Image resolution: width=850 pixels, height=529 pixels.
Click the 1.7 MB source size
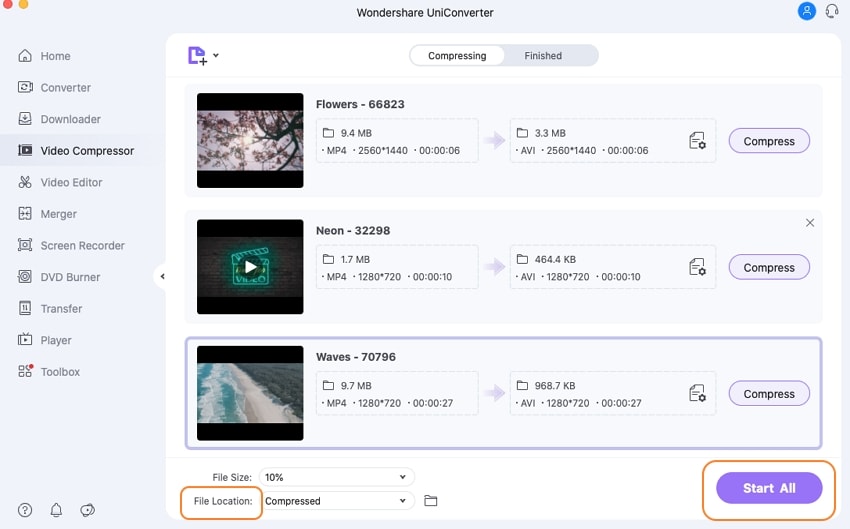pyautogui.click(x=355, y=259)
